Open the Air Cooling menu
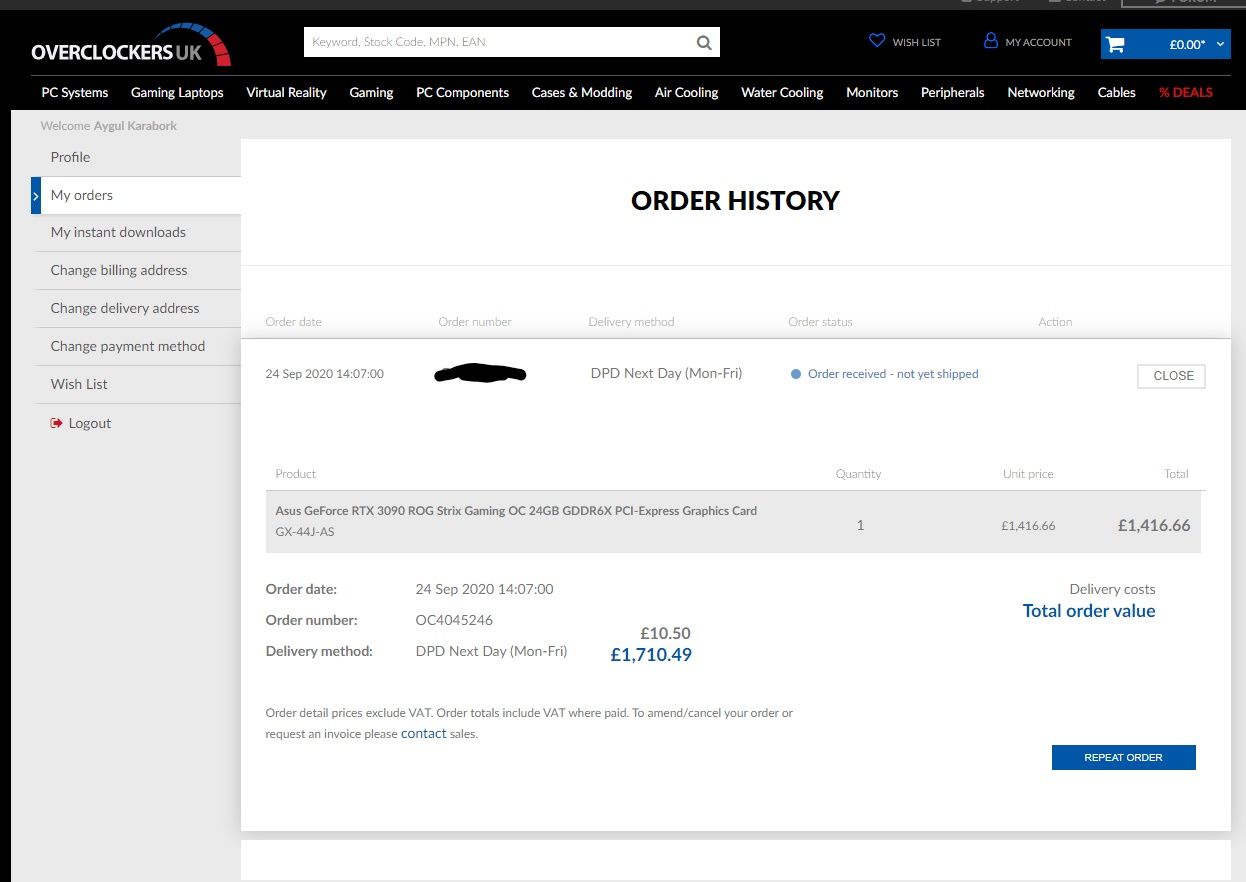This screenshot has height=882, width=1246. 686,92
